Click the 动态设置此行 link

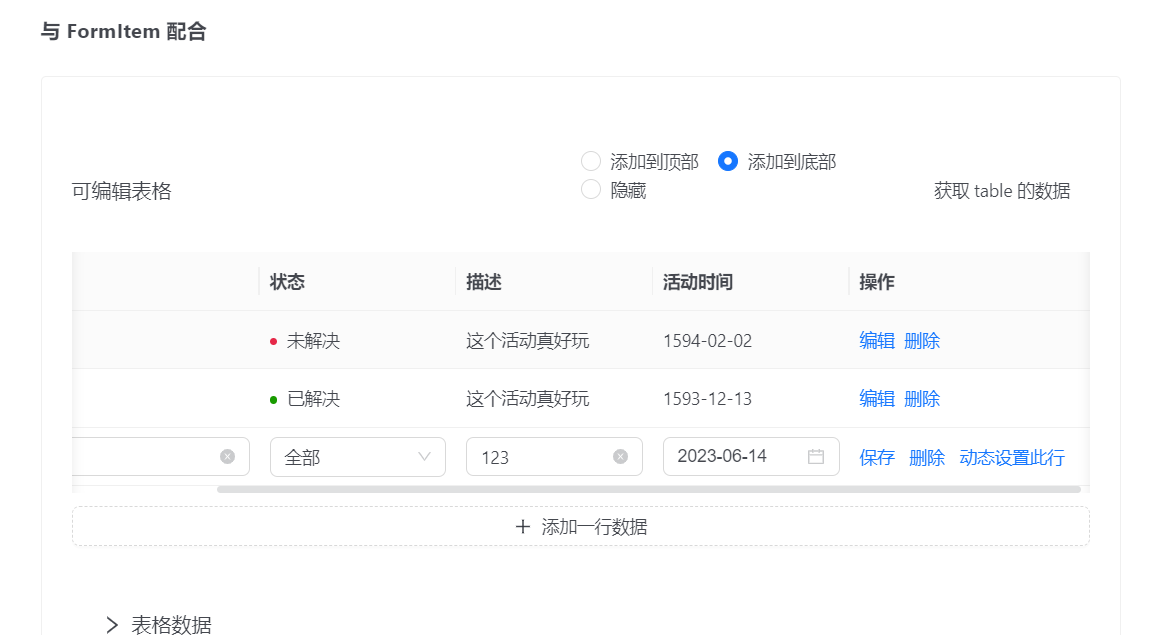click(x=1012, y=457)
